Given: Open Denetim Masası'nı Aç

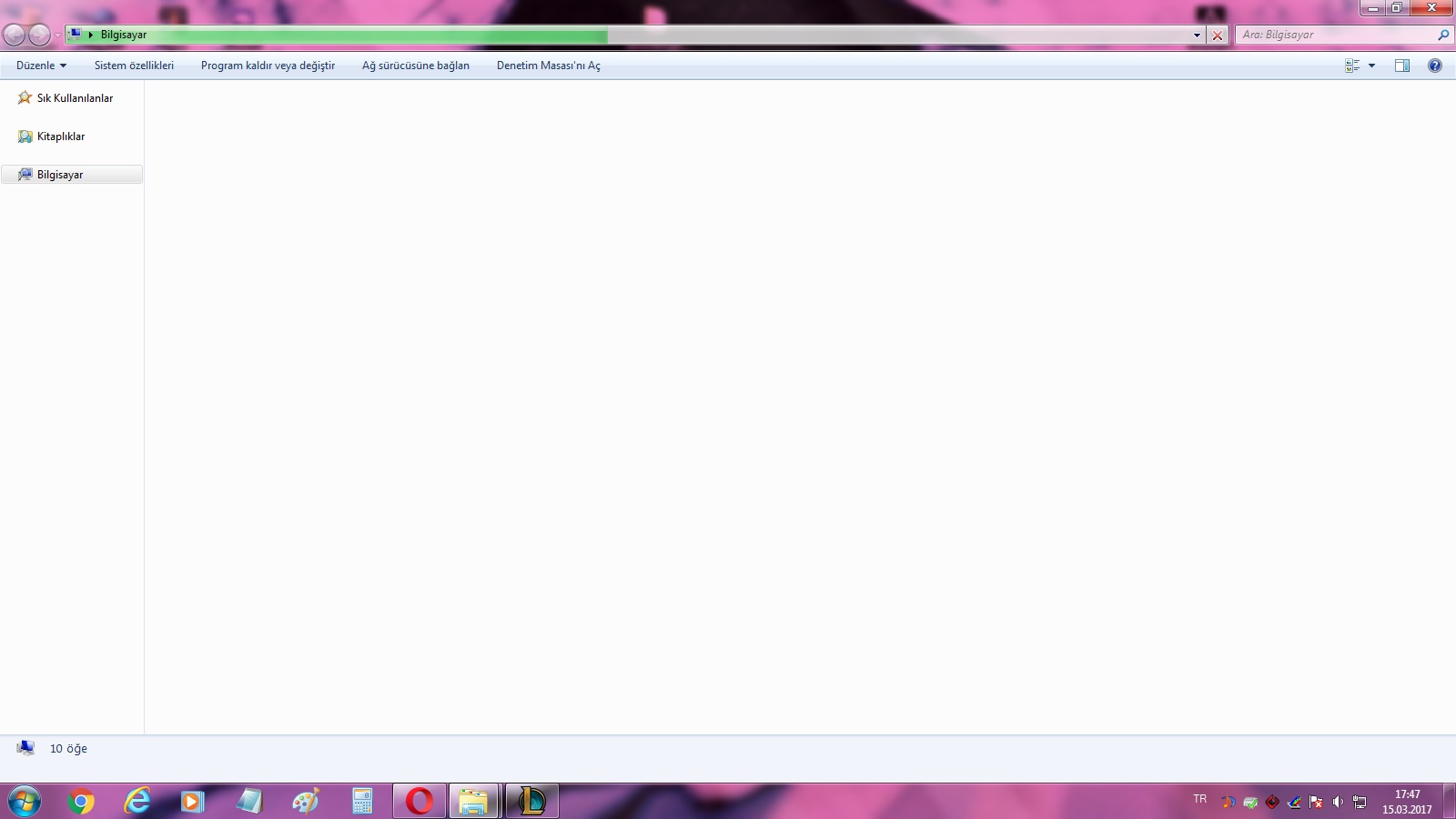Looking at the screenshot, I should coord(548,66).
